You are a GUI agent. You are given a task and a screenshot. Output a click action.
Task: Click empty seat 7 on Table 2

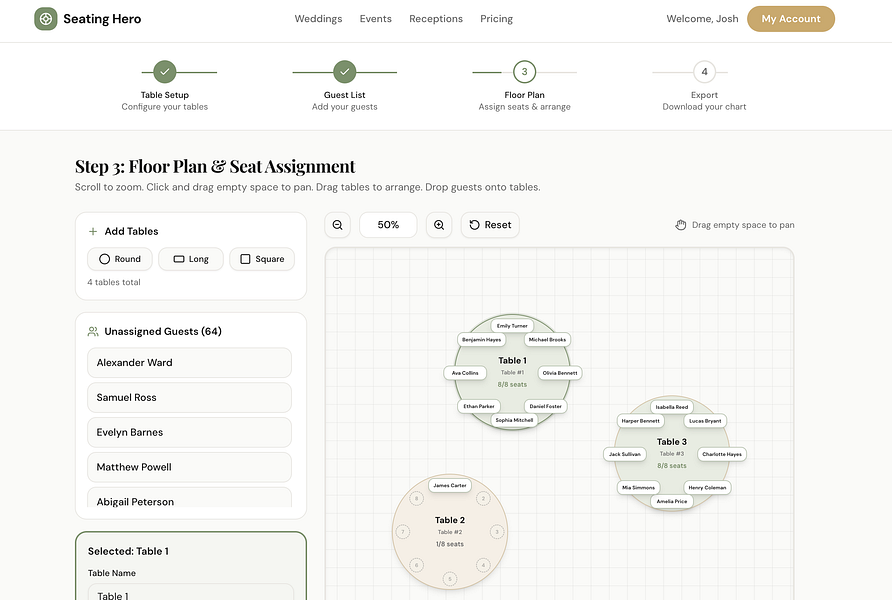tap(403, 532)
